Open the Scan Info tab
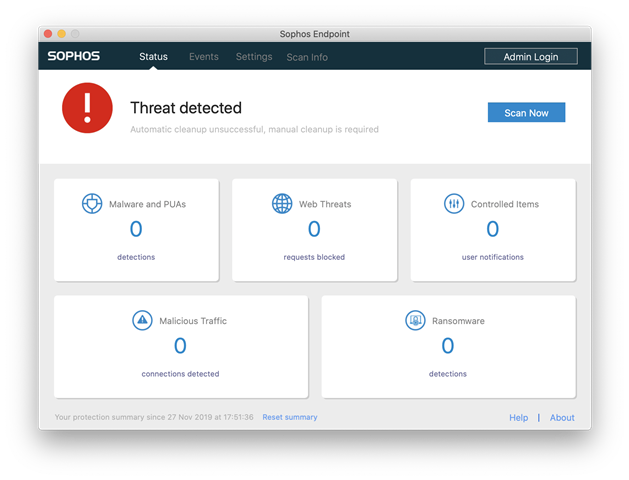 coord(307,57)
